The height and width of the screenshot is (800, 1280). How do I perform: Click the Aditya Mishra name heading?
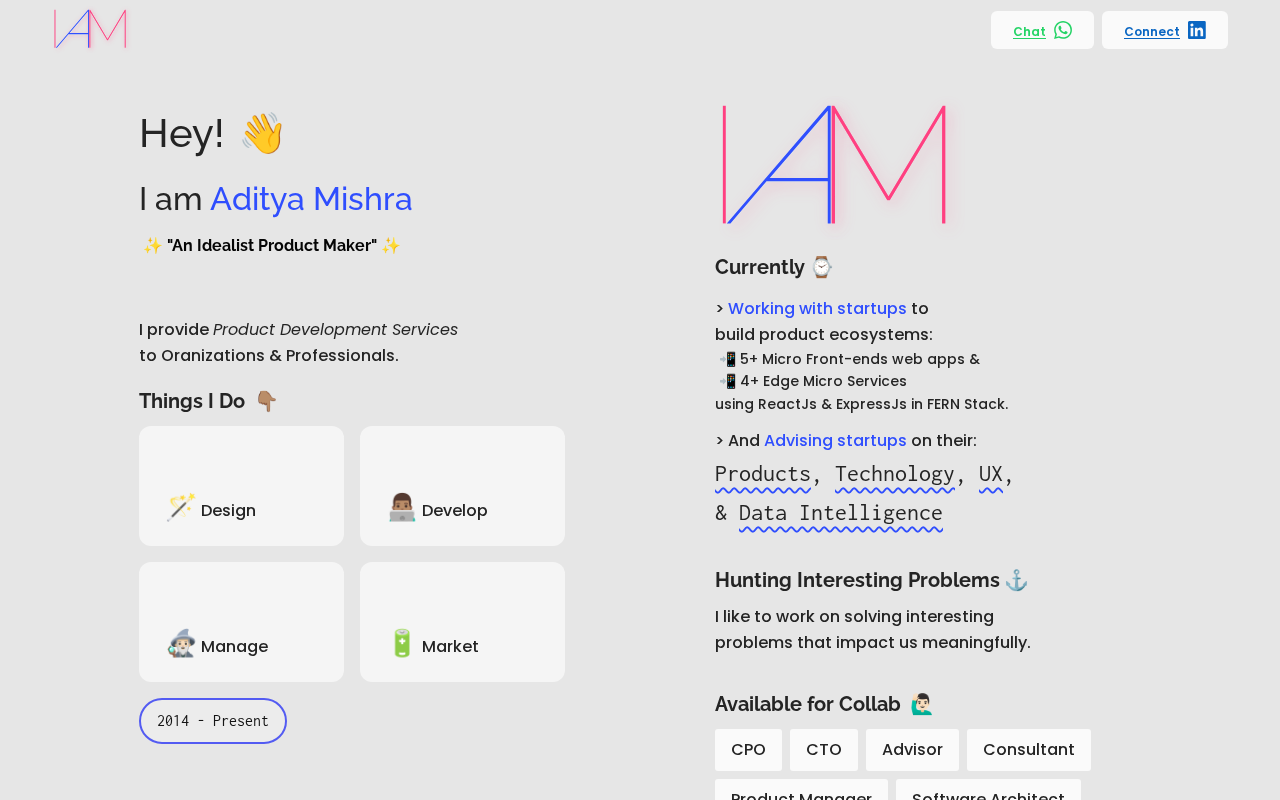(x=311, y=199)
